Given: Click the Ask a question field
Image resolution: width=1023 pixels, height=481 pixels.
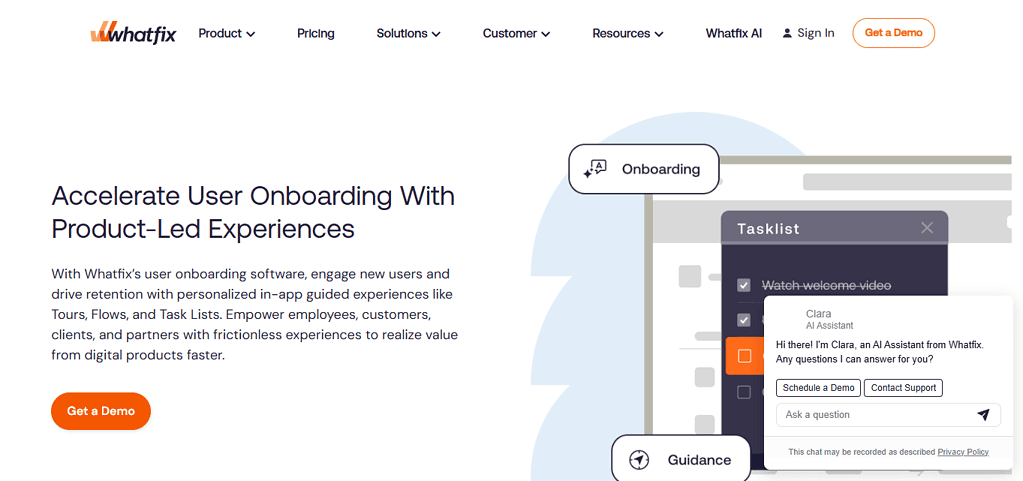Looking at the screenshot, I should pyautogui.click(x=870, y=415).
